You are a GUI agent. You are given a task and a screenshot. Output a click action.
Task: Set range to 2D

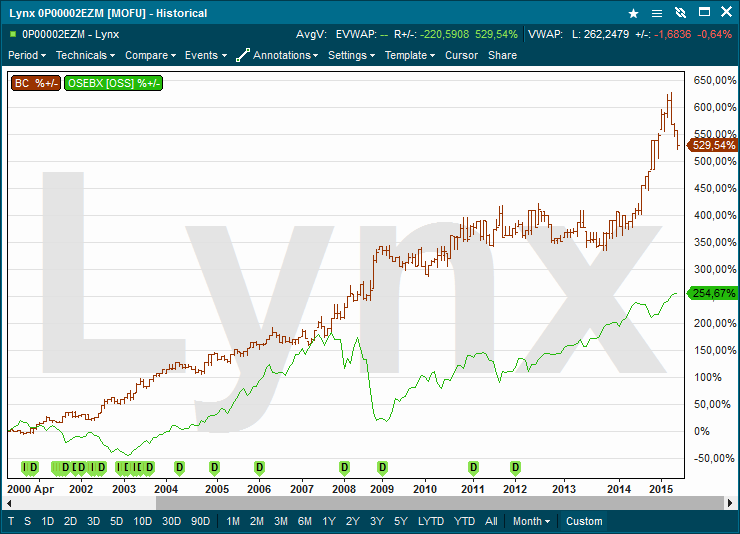tap(70, 521)
